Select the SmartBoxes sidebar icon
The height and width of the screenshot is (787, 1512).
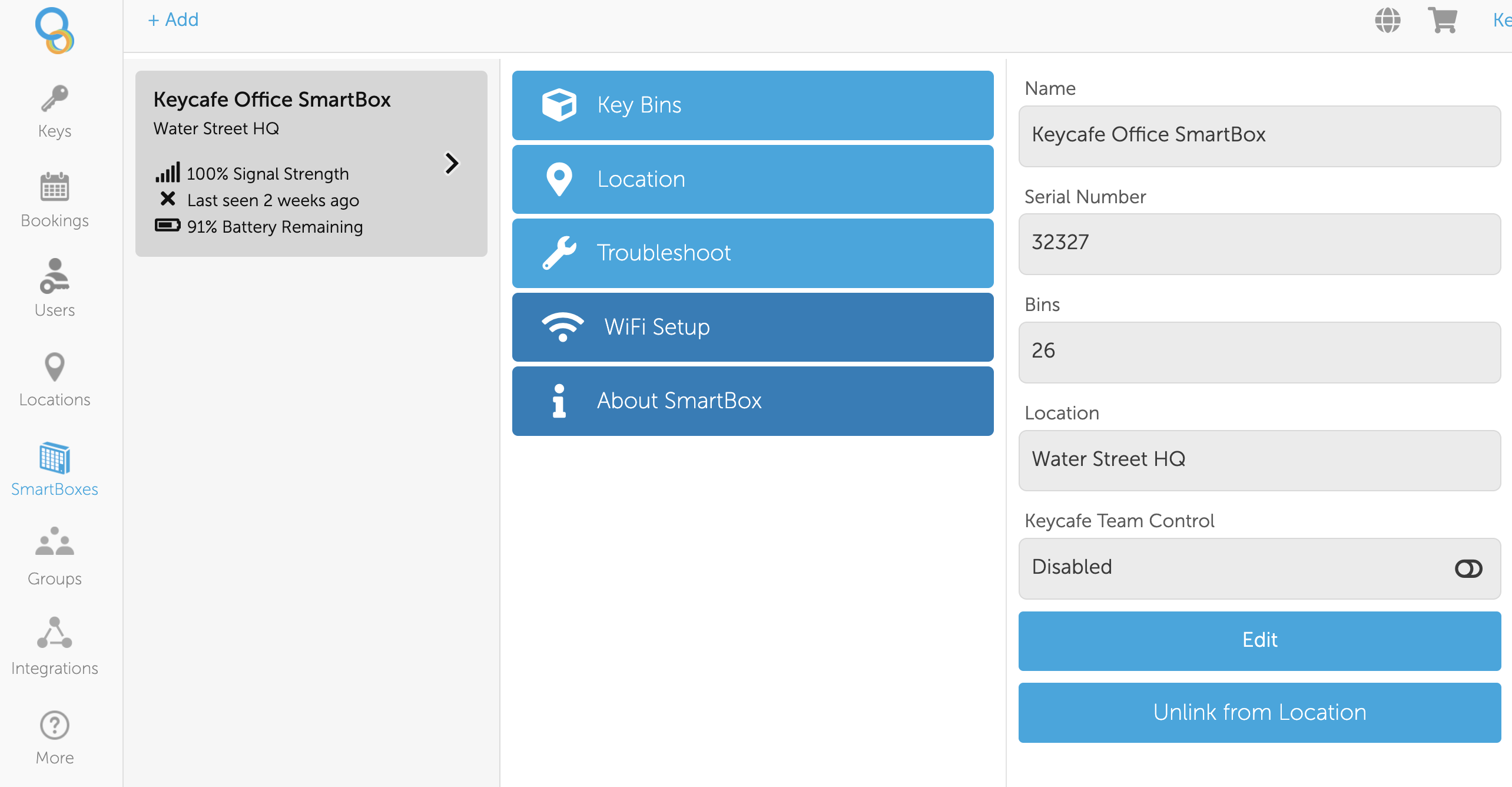click(x=54, y=458)
